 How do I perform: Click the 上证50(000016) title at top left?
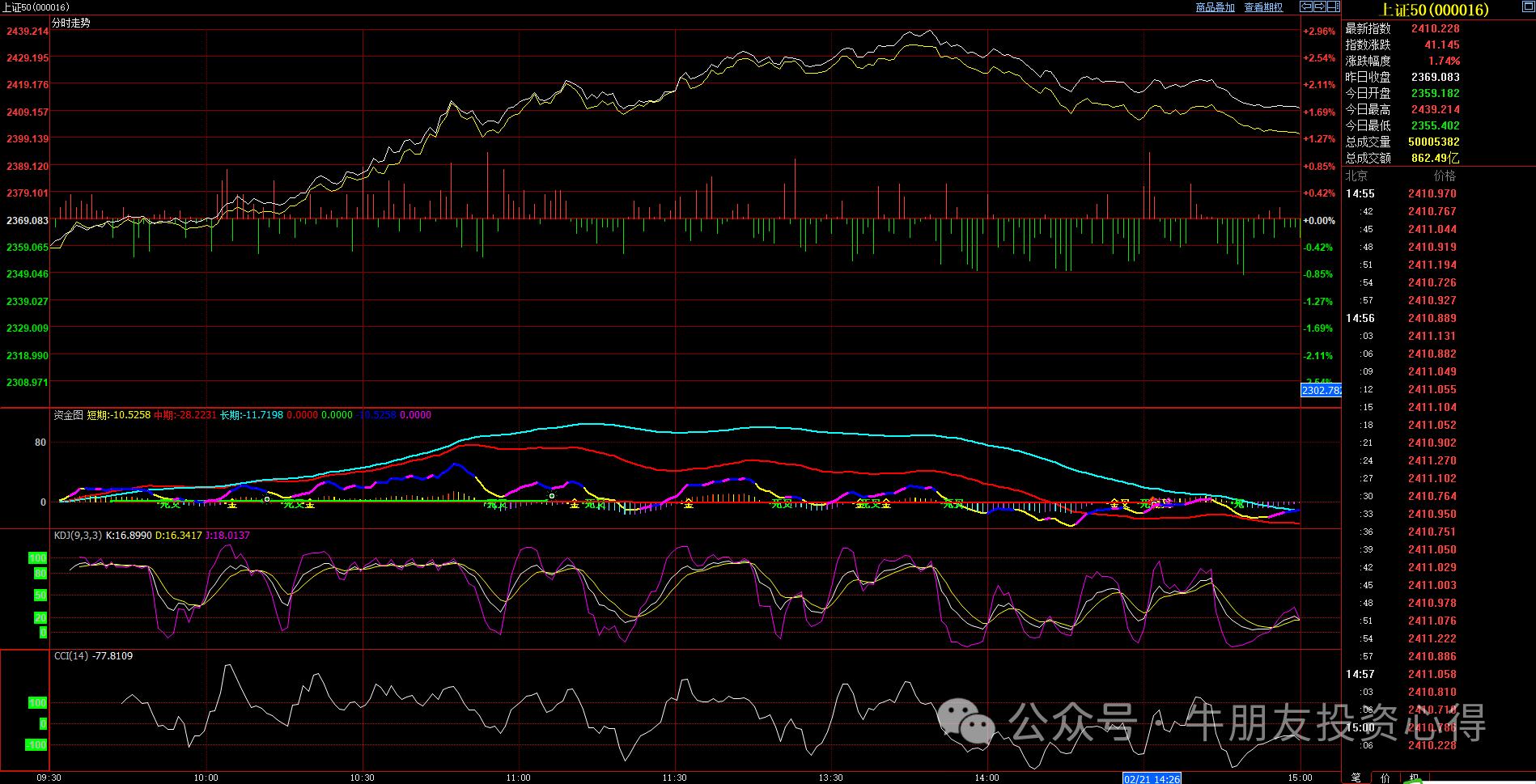(36, 6)
